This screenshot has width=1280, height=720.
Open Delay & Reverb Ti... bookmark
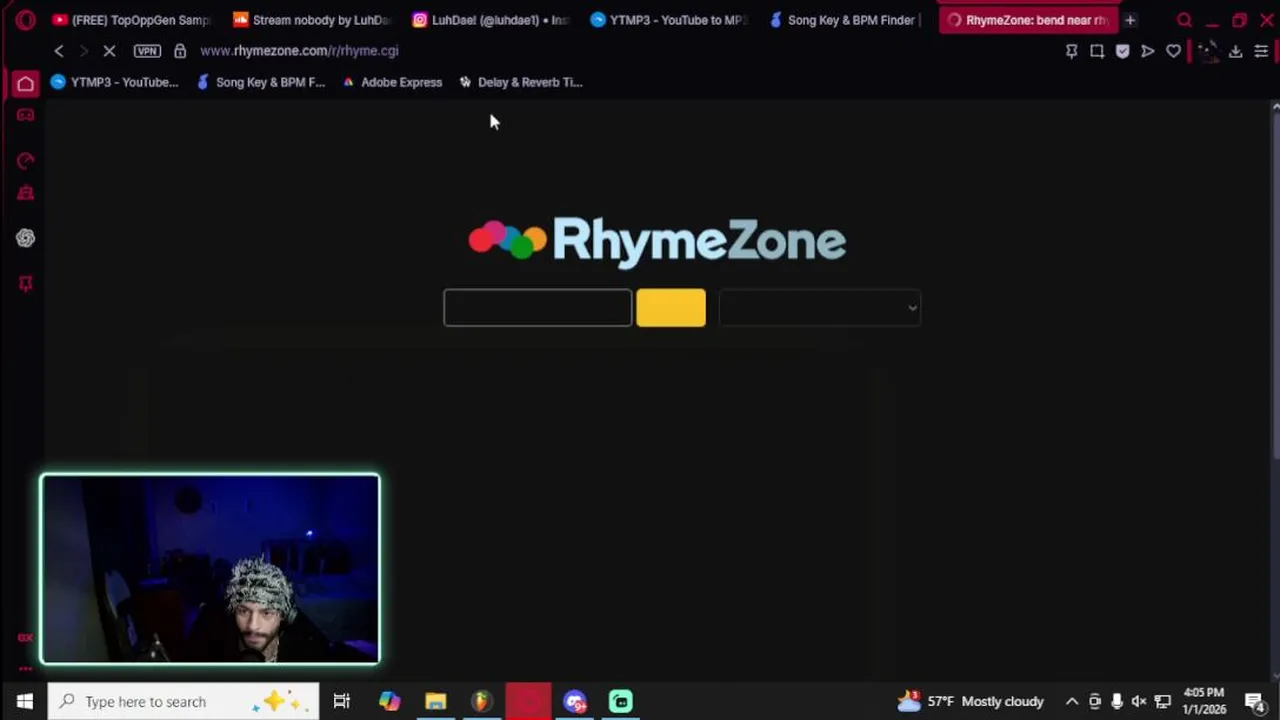[x=521, y=82]
